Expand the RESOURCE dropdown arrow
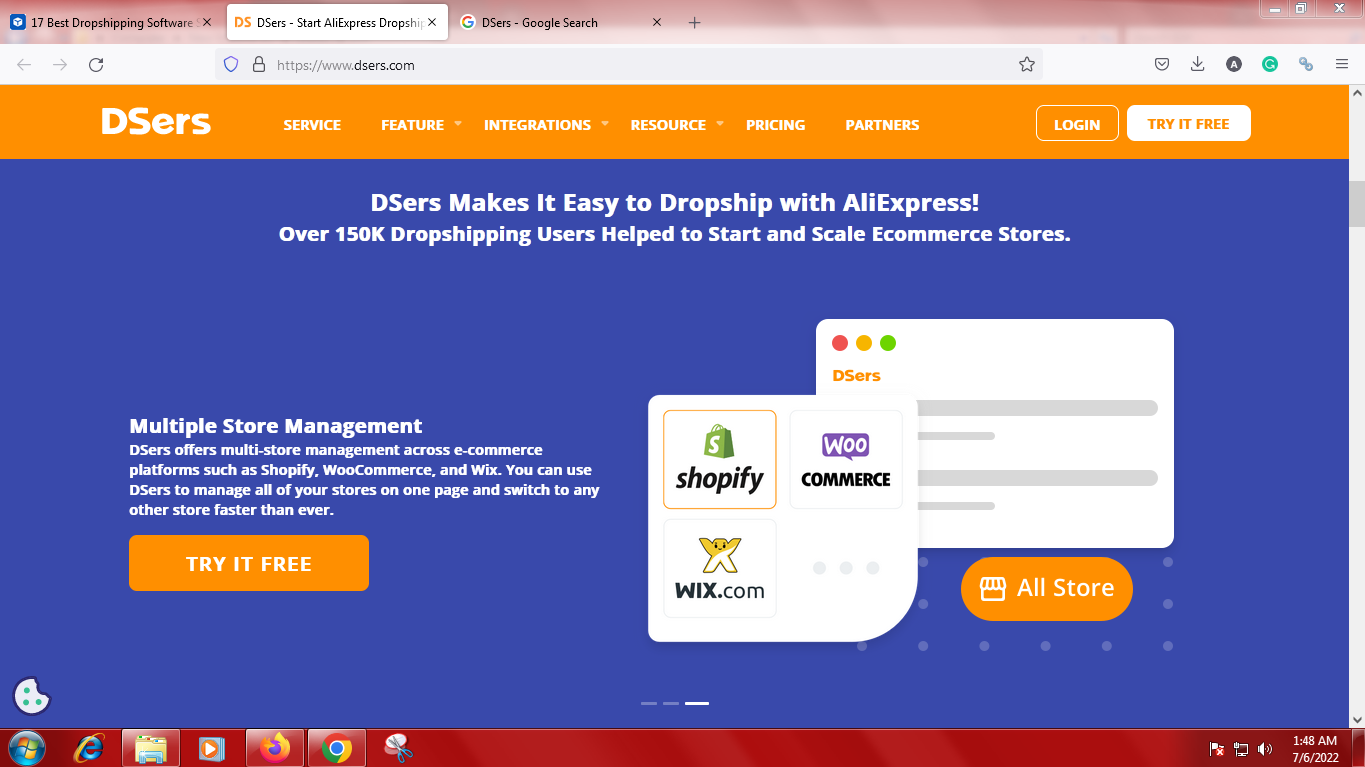Image resolution: width=1365 pixels, height=767 pixels. [719, 124]
